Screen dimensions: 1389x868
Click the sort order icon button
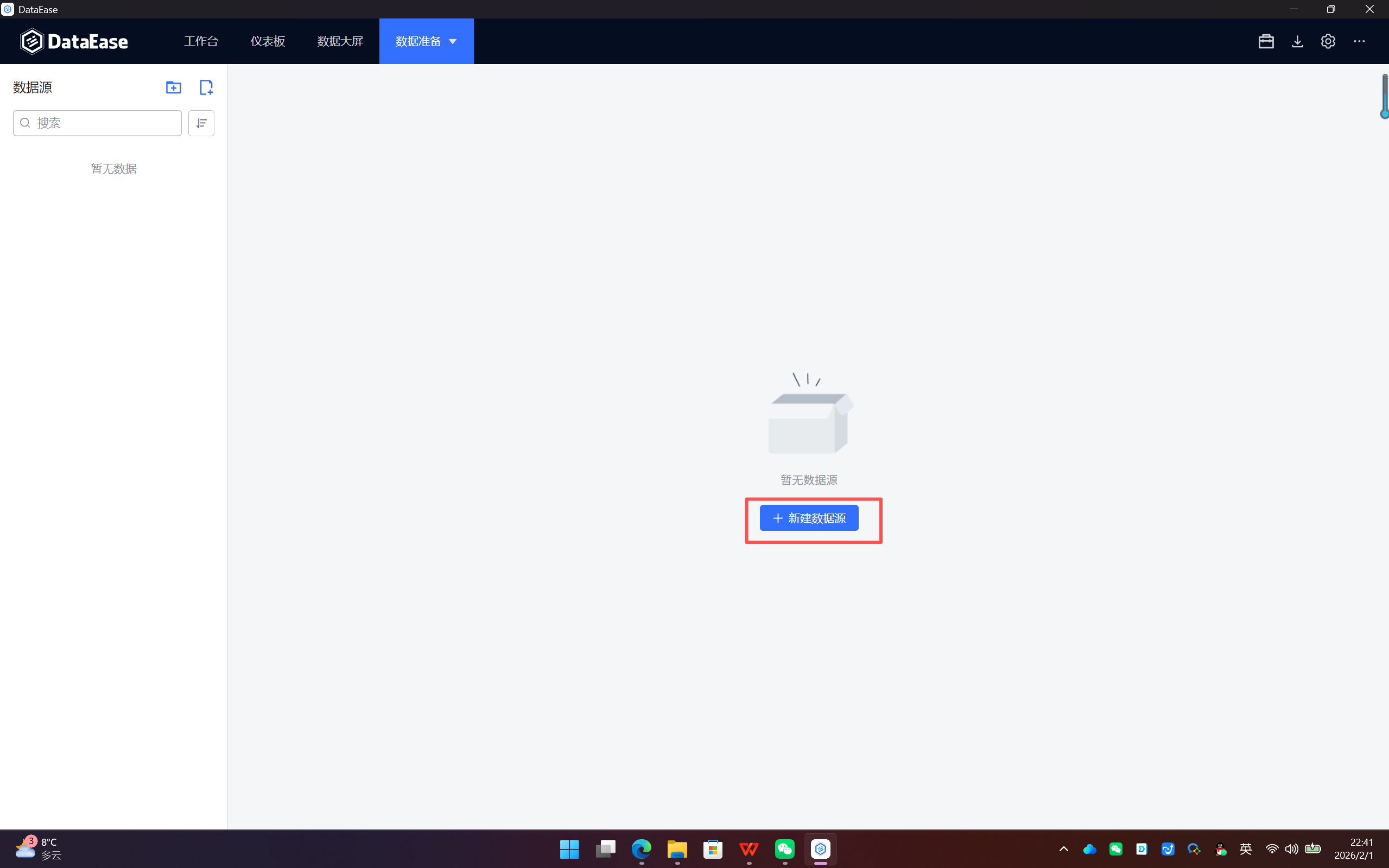click(201, 123)
